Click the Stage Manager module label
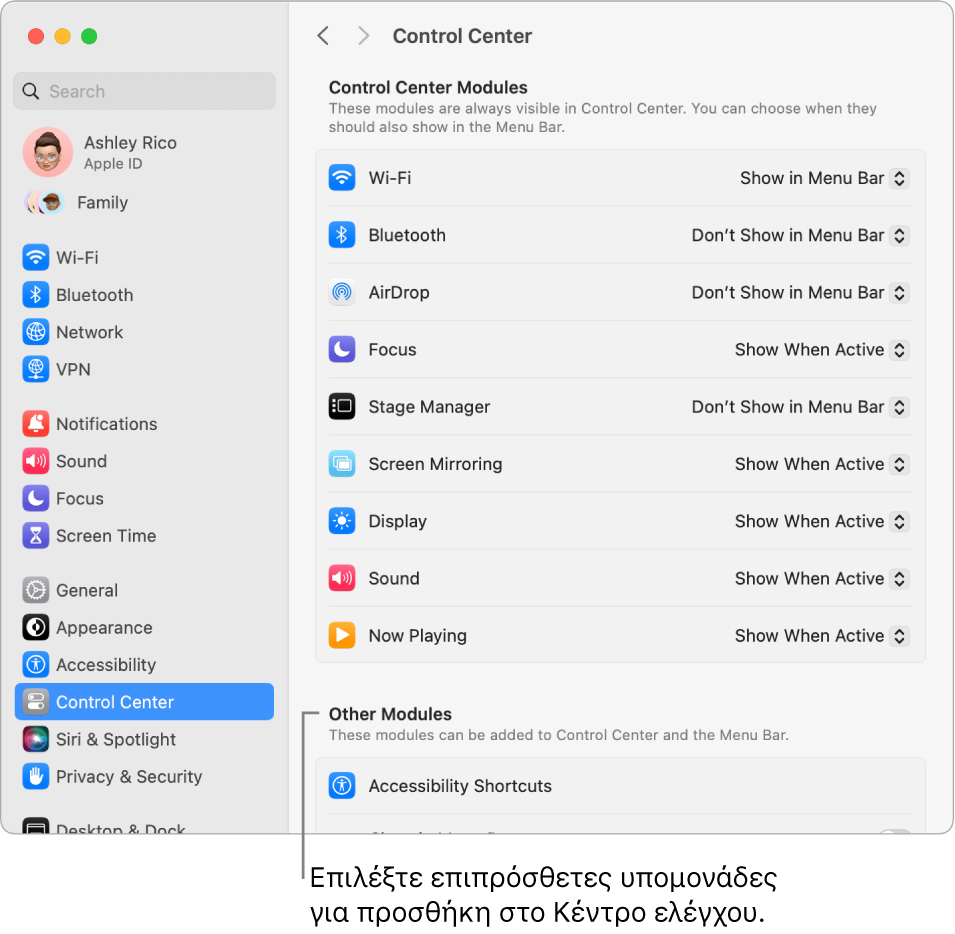This screenshot has width=955, height=934. pyautogui.click(x=429, y=407)
